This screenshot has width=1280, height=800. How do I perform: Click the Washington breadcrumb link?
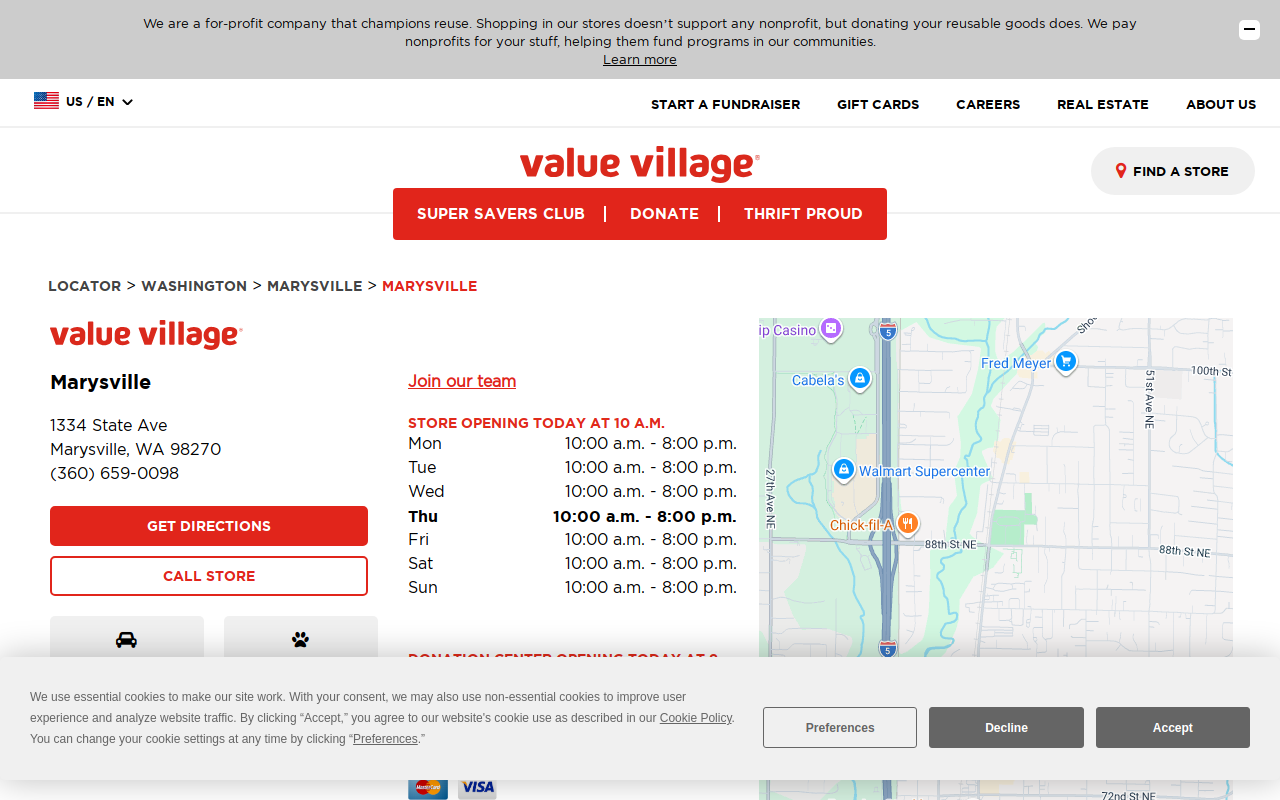(x=194, y=286)
